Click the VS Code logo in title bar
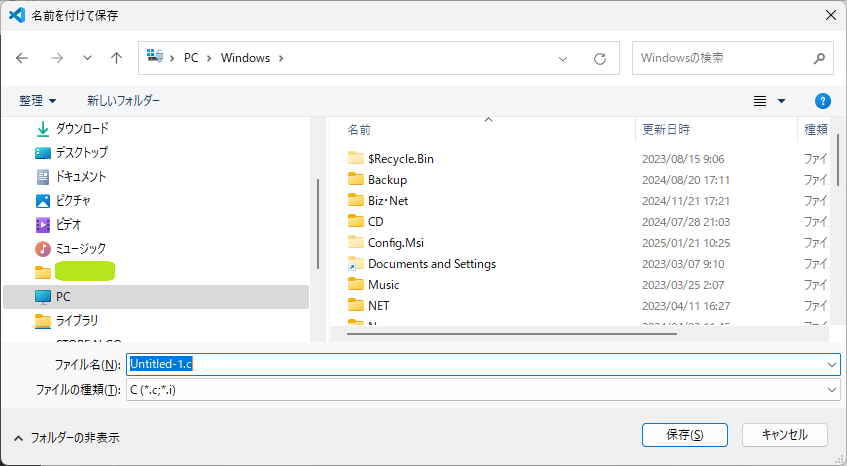 17,15
